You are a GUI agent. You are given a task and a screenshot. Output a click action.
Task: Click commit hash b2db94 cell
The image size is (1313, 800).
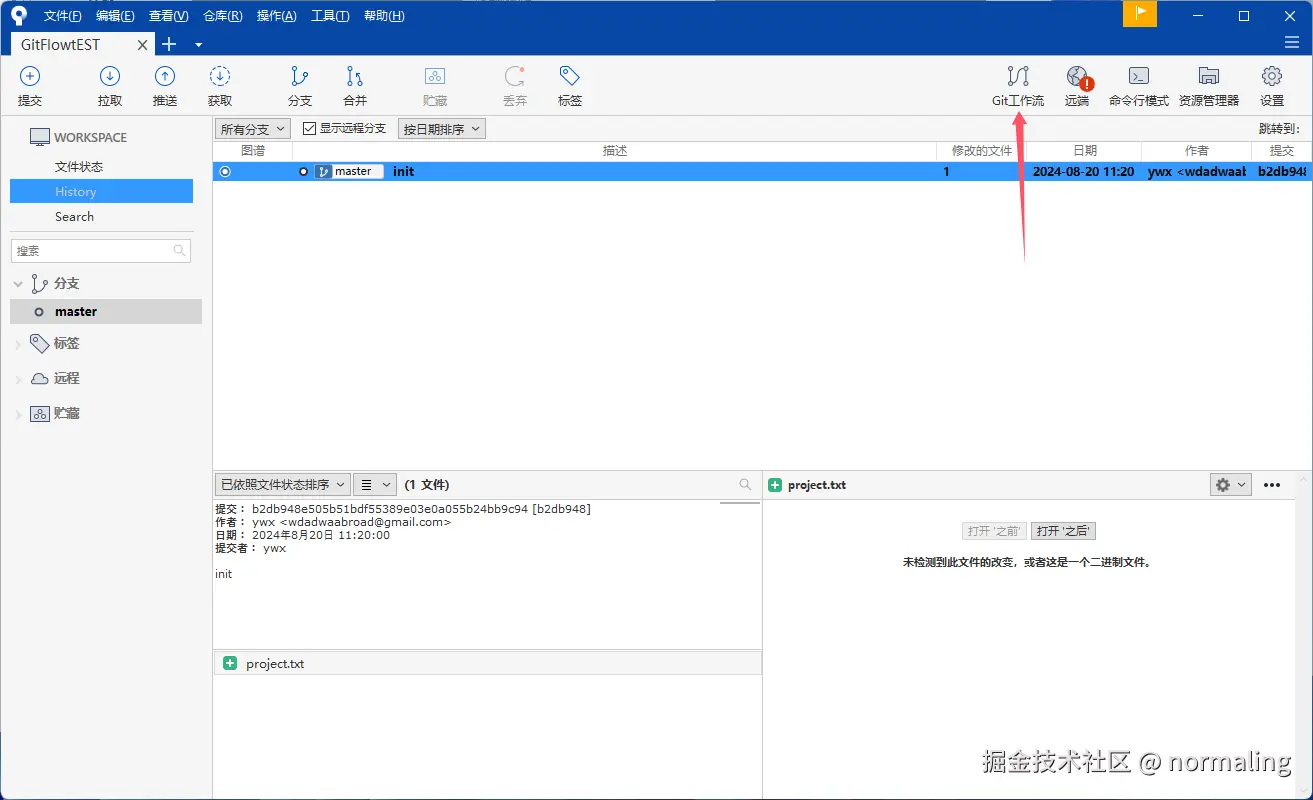(1282, 171)
